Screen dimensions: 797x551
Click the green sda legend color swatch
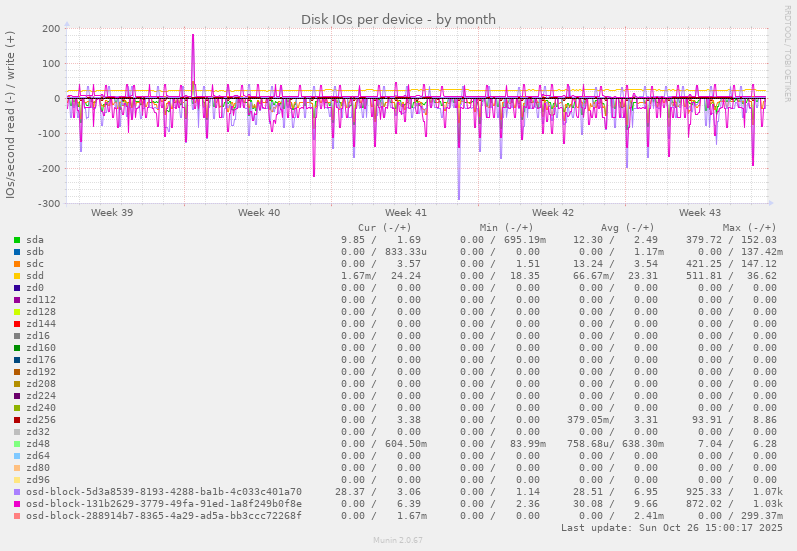17,240
